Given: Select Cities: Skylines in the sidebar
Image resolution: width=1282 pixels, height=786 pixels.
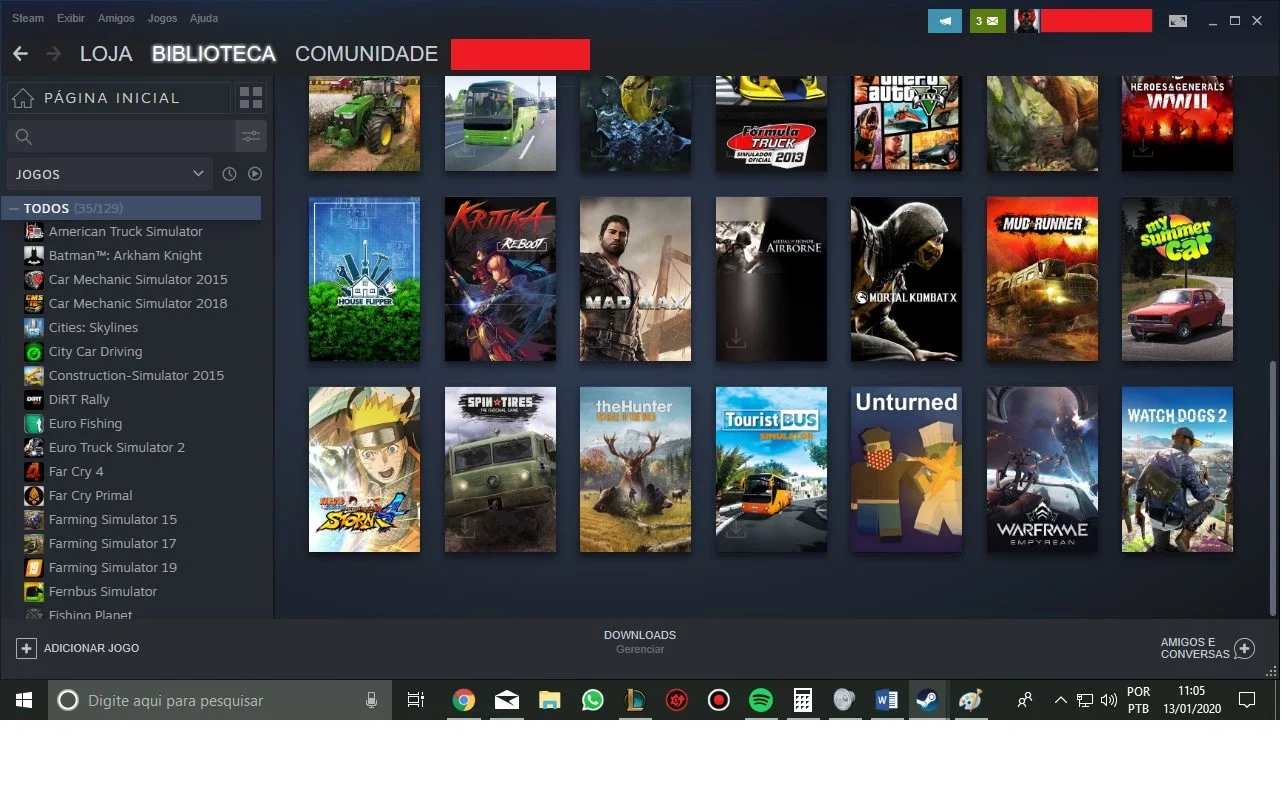Looking at the screenshot, I should 93,327.
